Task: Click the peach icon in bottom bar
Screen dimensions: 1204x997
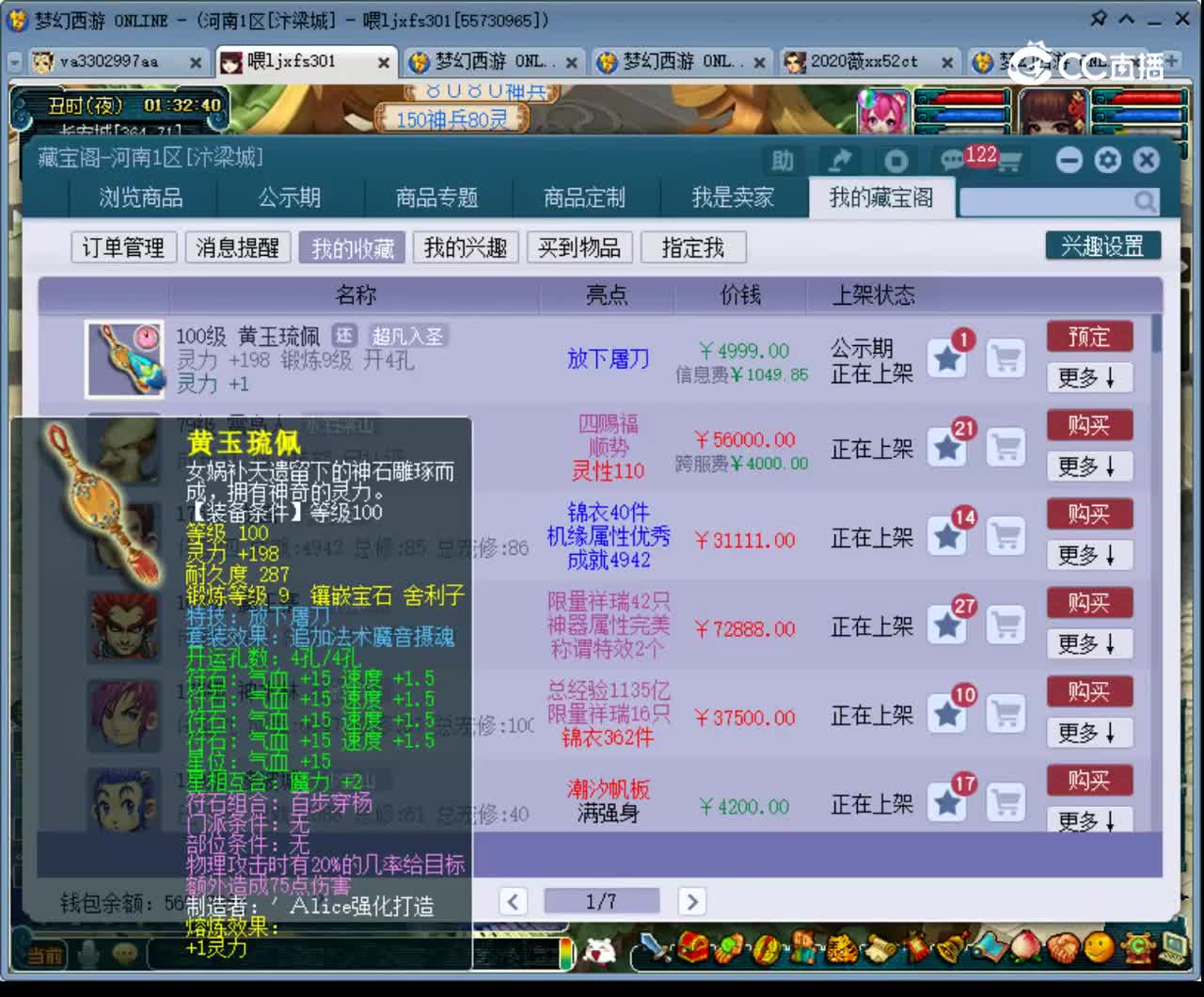Action: click(x=1026, y=948)
